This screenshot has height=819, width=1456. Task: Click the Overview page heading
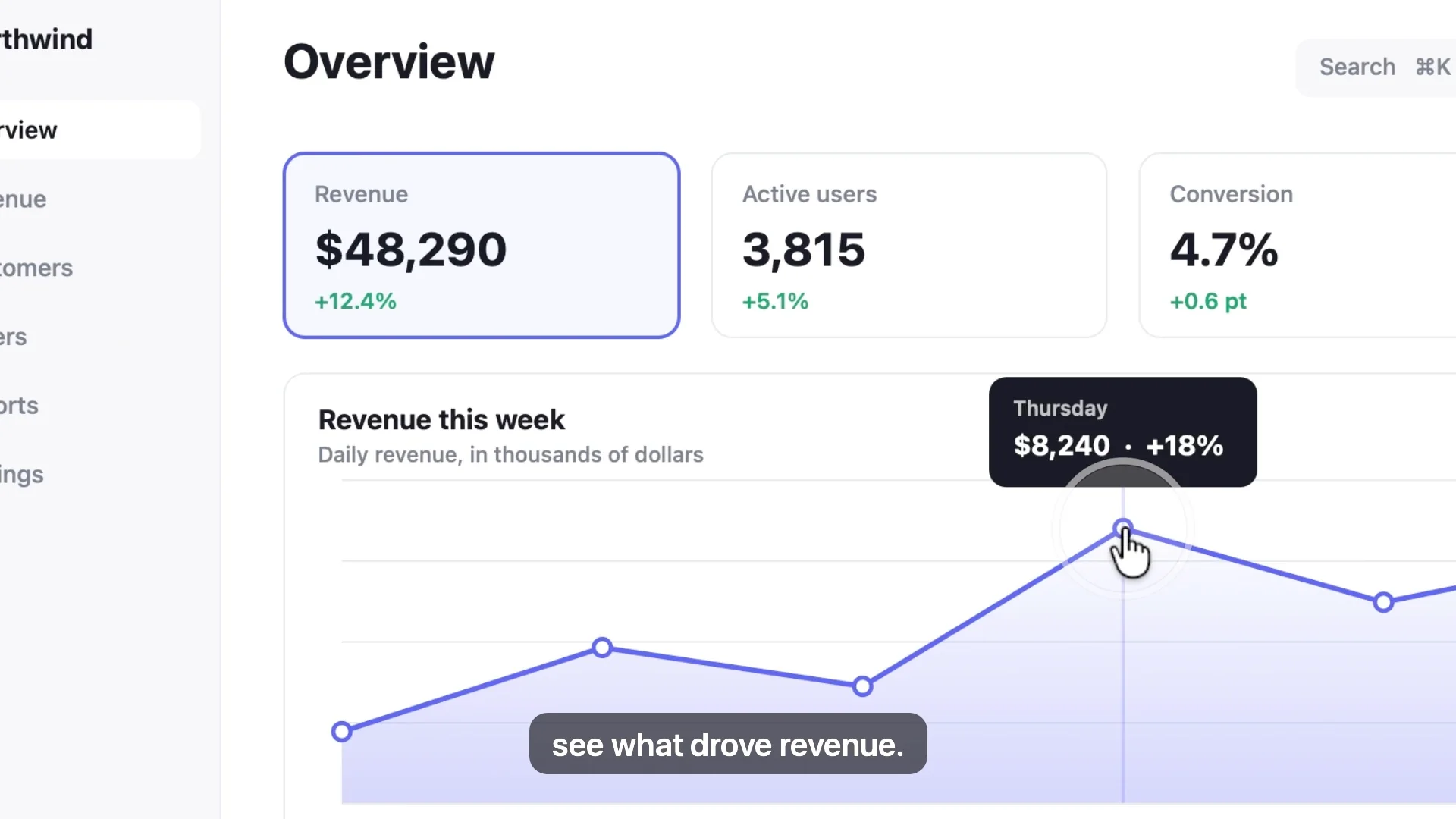[389, 61]
